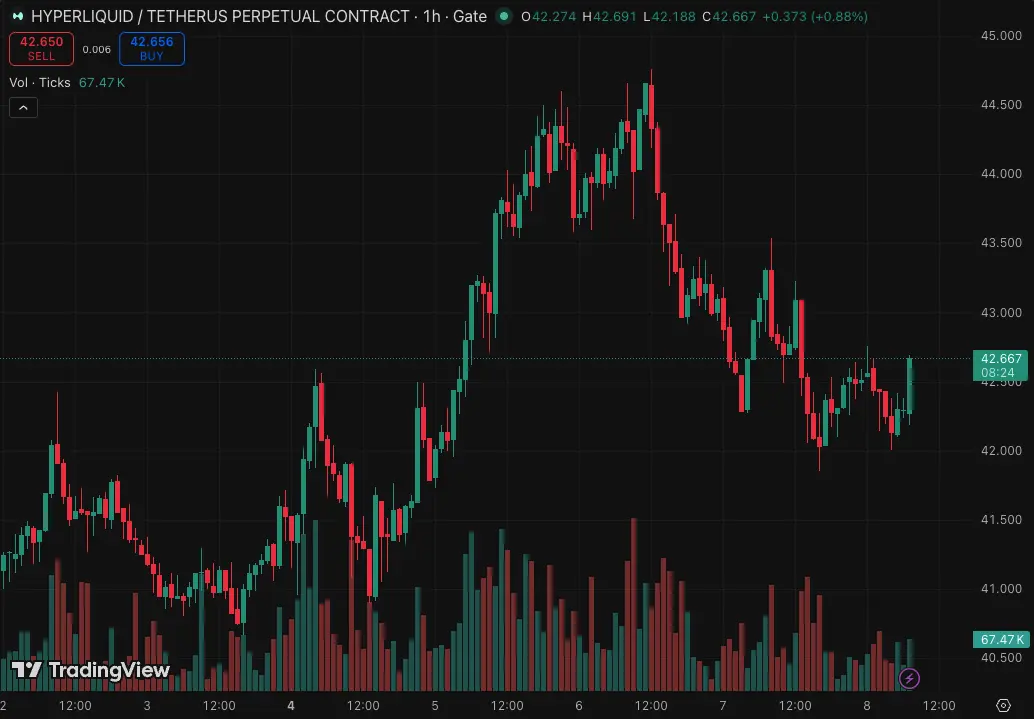Screen dimensions: 1034x719
Task: Click the volume value label 67.47 K
Action: coord(1001,639)
